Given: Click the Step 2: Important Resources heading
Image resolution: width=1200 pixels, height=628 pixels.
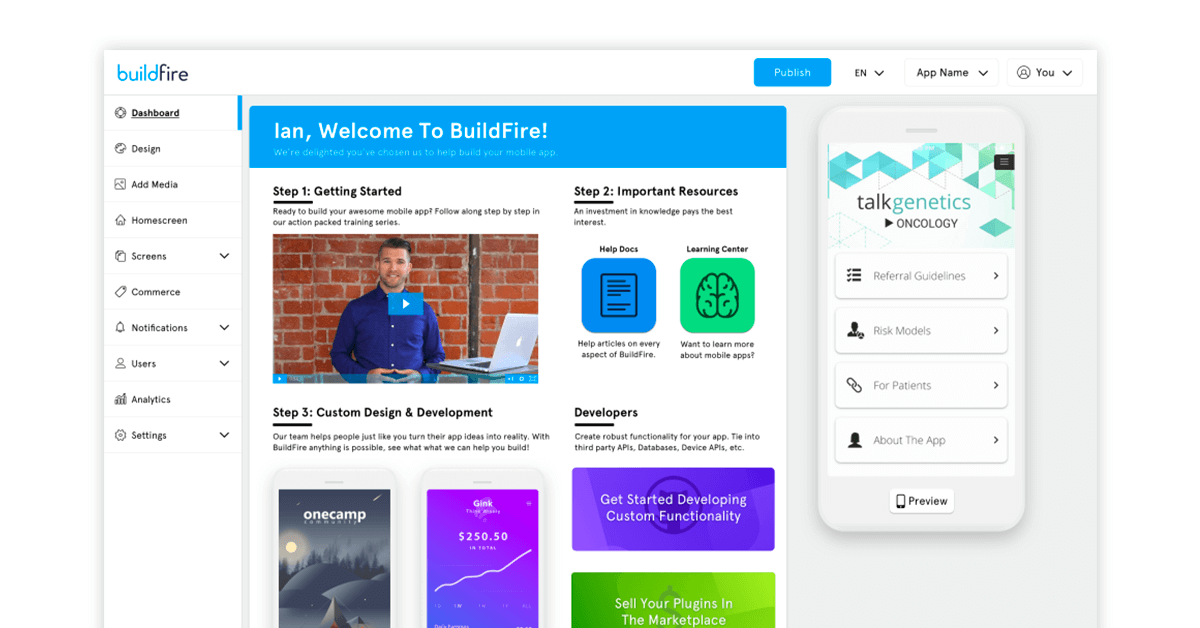Looking at the screenshot, I should 656,191.
